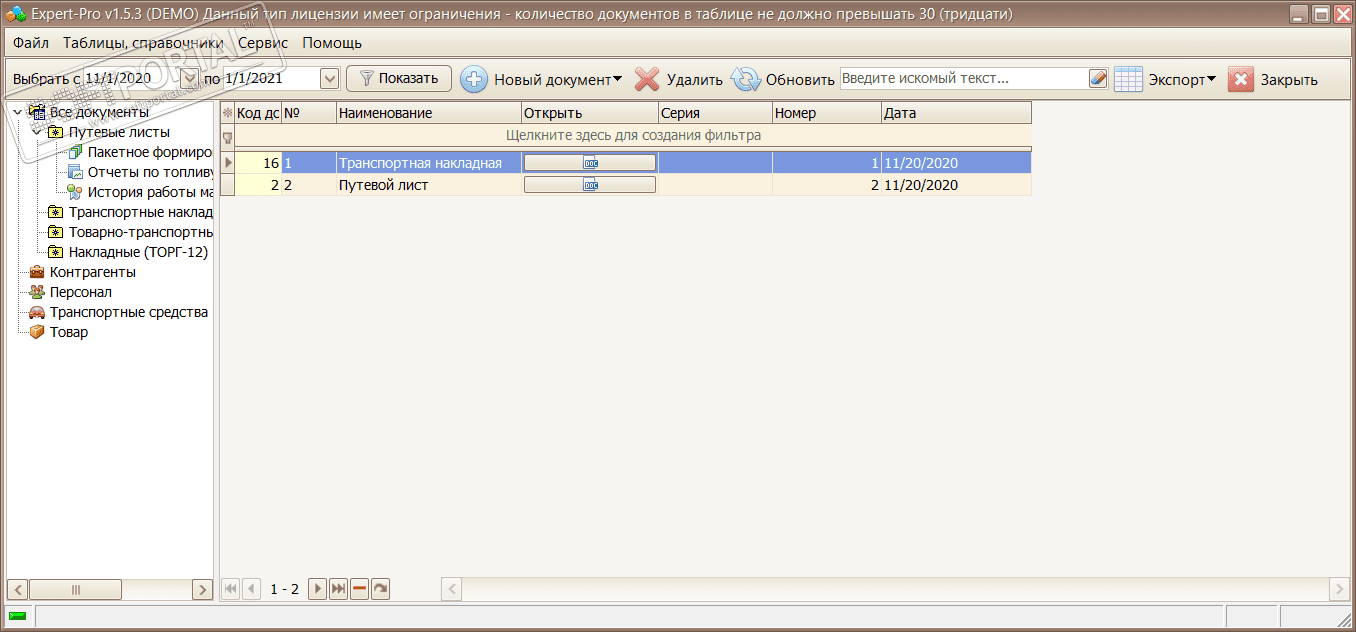This screenshot has width=1356, height=632.
Task: Click the pencil icon beside the search field
Action: 1098,79
